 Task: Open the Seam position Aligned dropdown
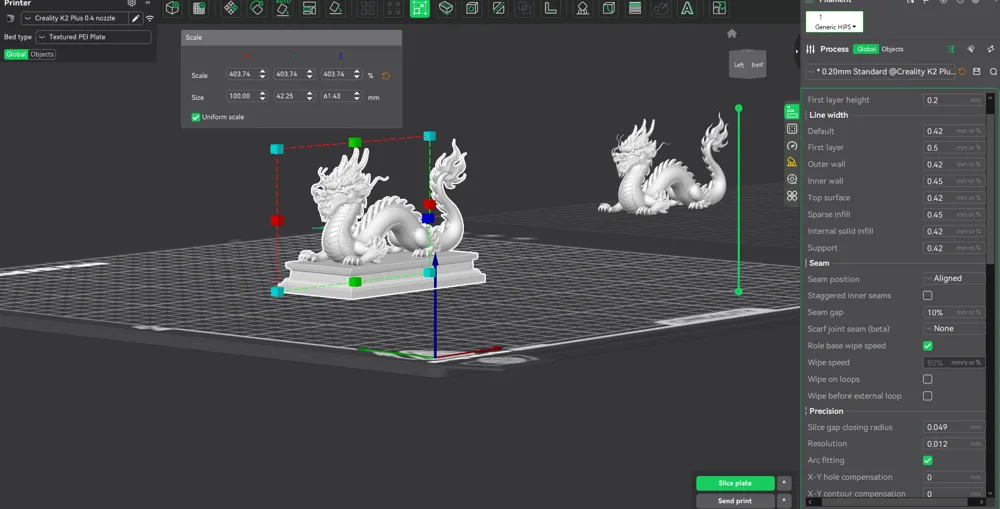tap(953, 278)
